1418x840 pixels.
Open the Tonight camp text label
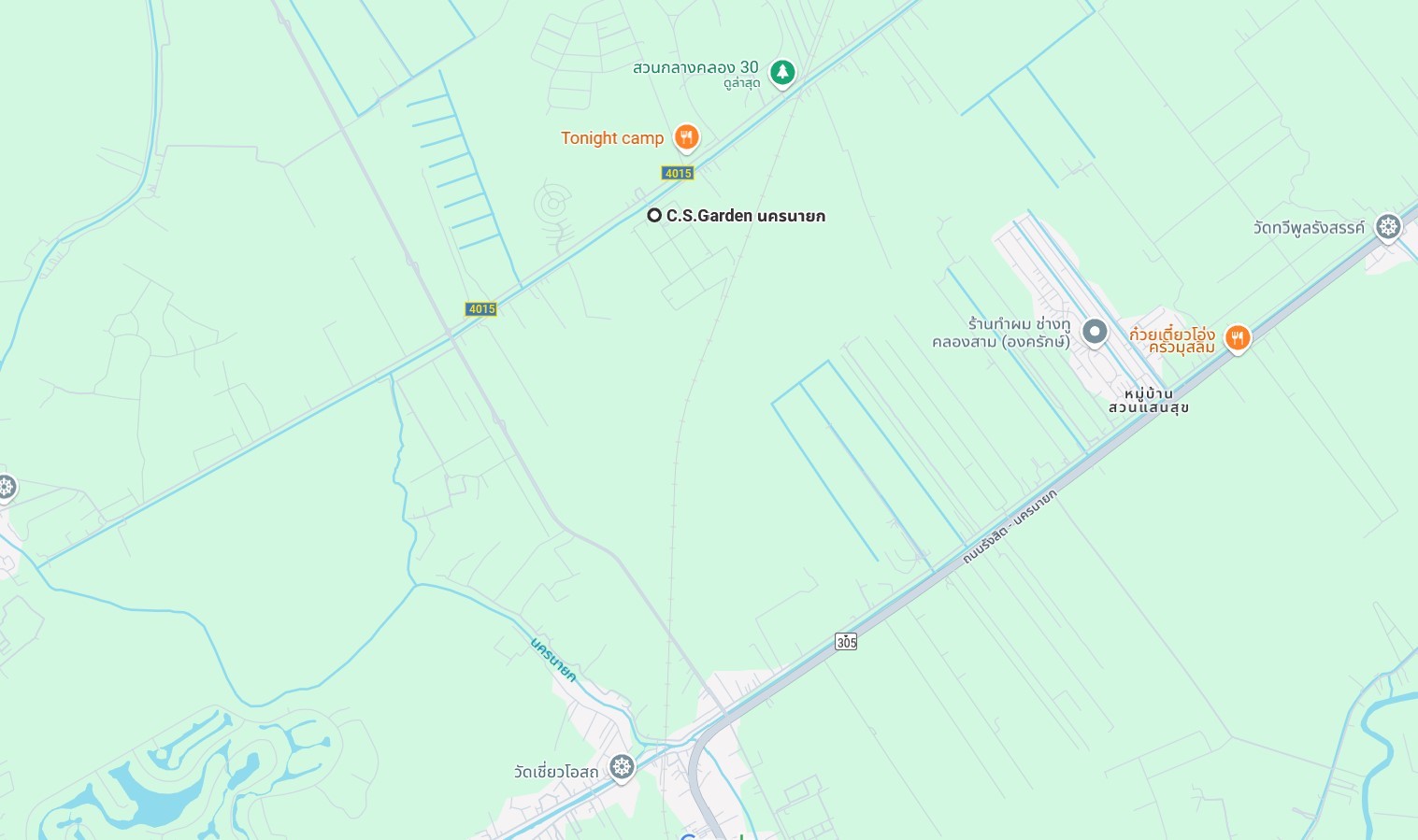[x=612, y=138]
